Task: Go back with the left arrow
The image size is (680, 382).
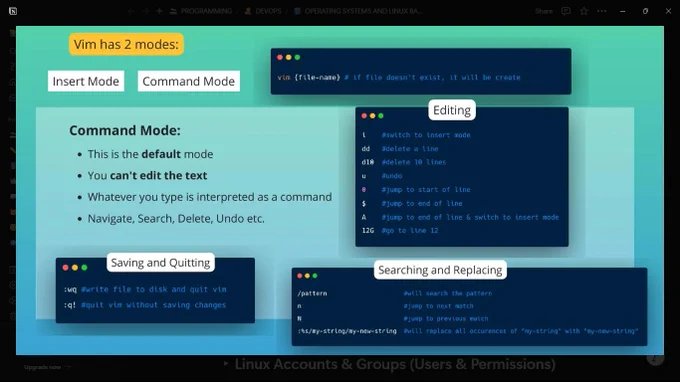Action: pyautogui.click(x=131, y=11)
